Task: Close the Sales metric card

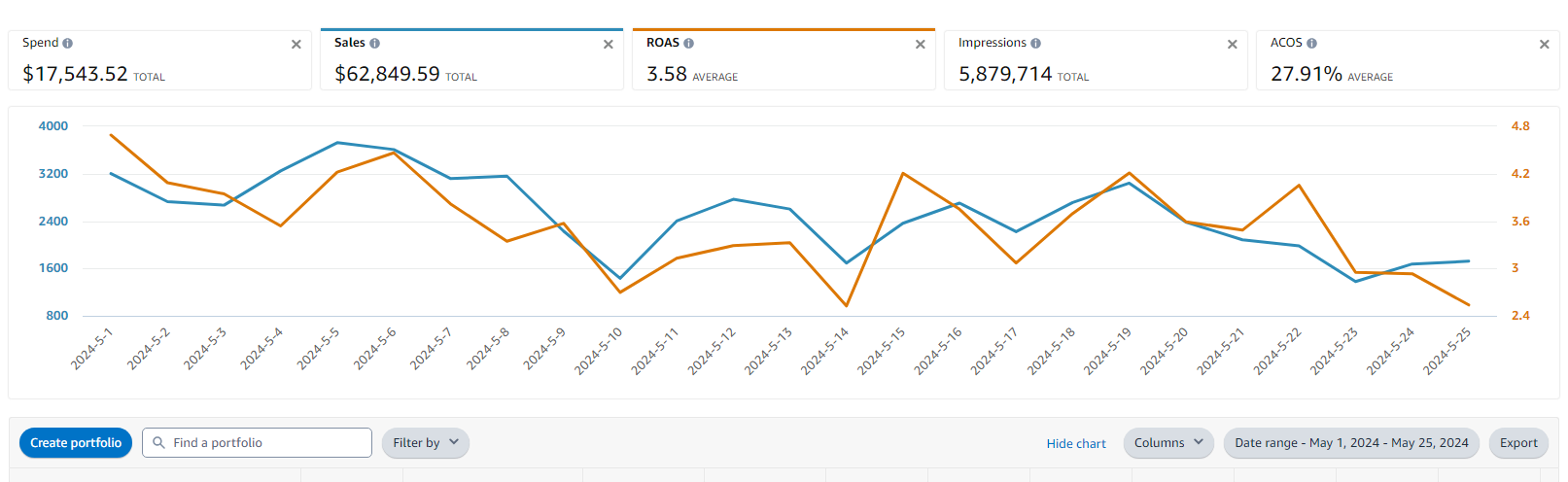Action: click(609, 45)
